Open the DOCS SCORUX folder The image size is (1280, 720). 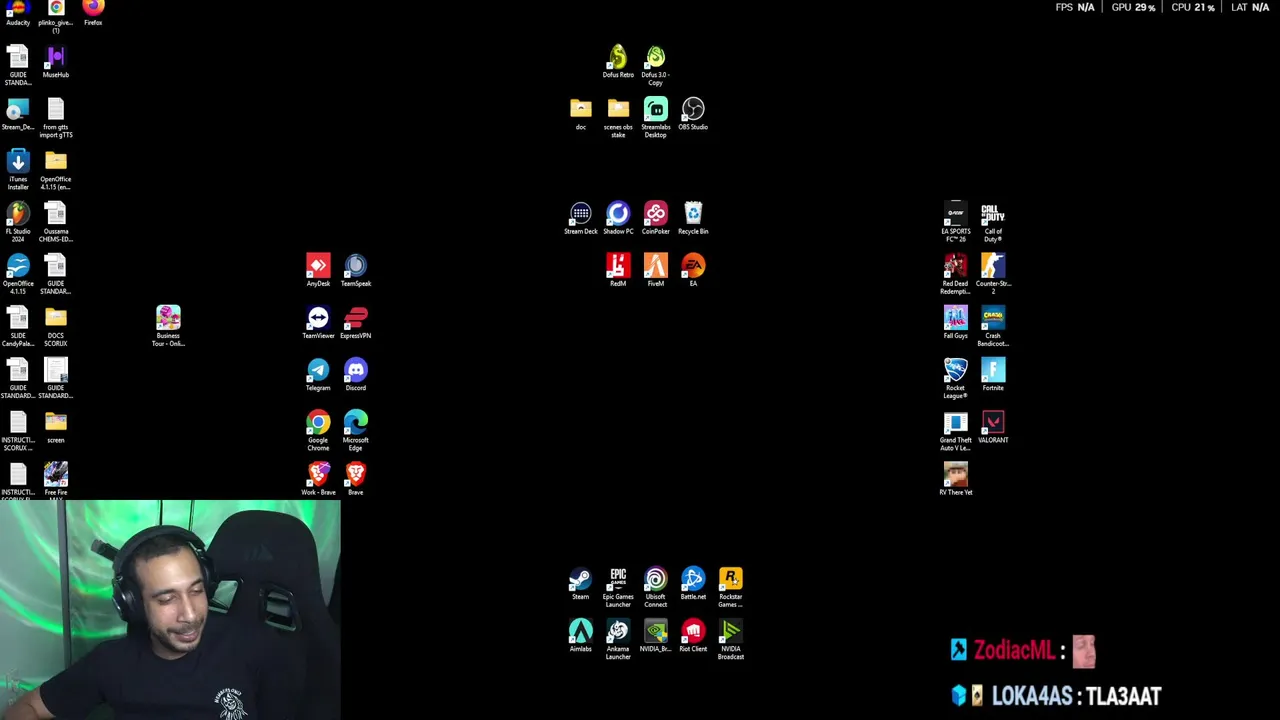coord(56,325)
